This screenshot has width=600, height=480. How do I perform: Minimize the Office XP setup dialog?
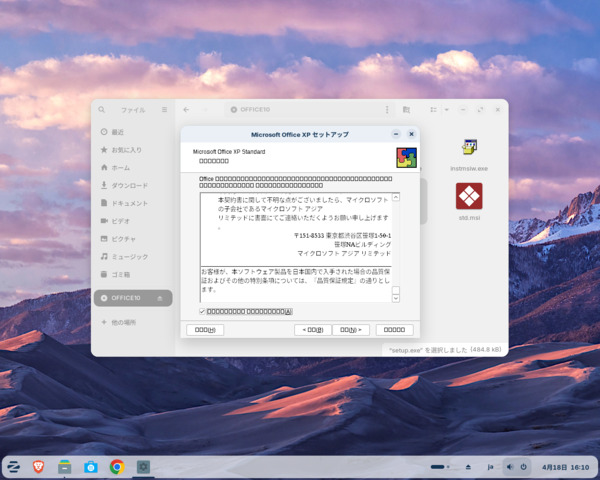point(396,134)
